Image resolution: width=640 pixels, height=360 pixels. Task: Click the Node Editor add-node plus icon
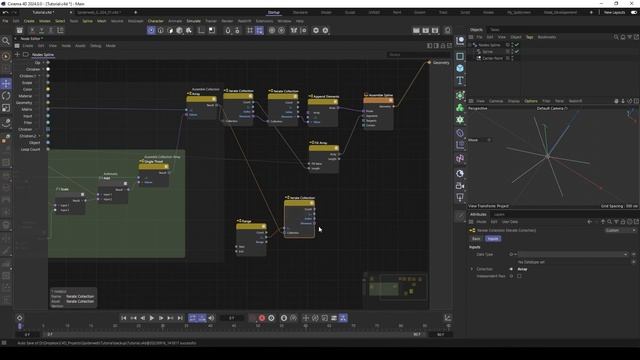point(17,54)
